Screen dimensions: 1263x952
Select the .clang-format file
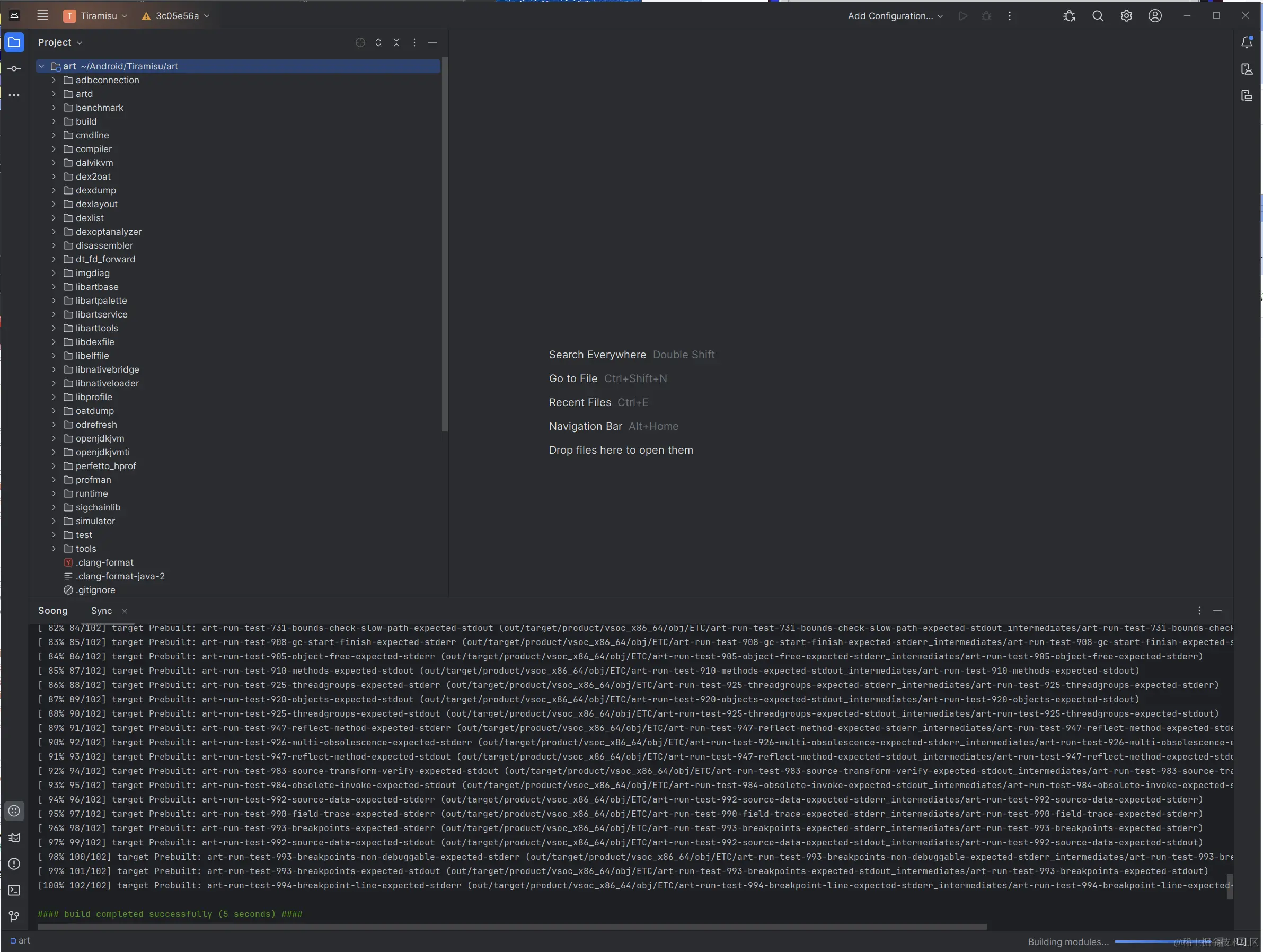104,562
